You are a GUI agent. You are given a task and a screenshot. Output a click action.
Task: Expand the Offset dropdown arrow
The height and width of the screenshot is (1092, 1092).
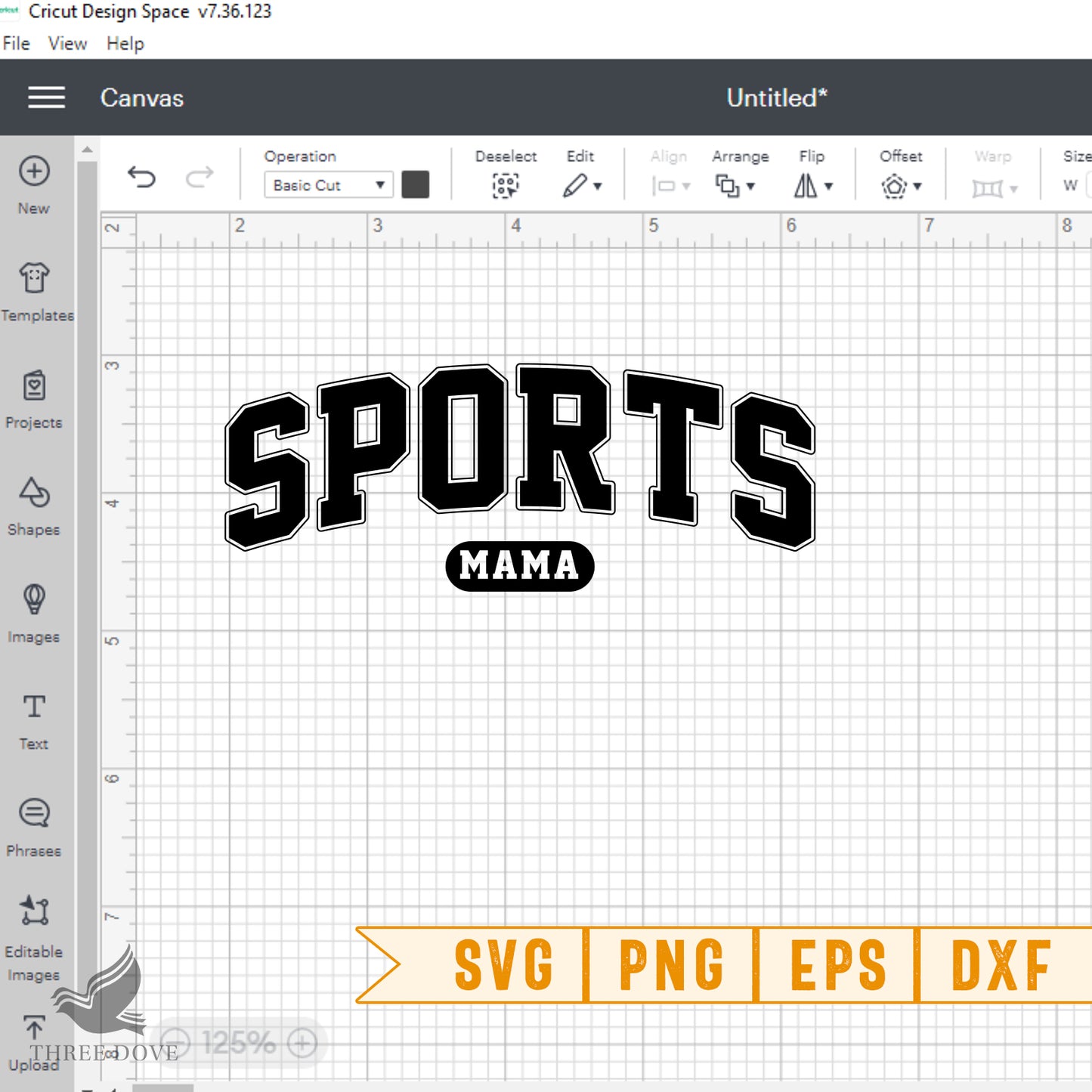click(x=917, y=186)
